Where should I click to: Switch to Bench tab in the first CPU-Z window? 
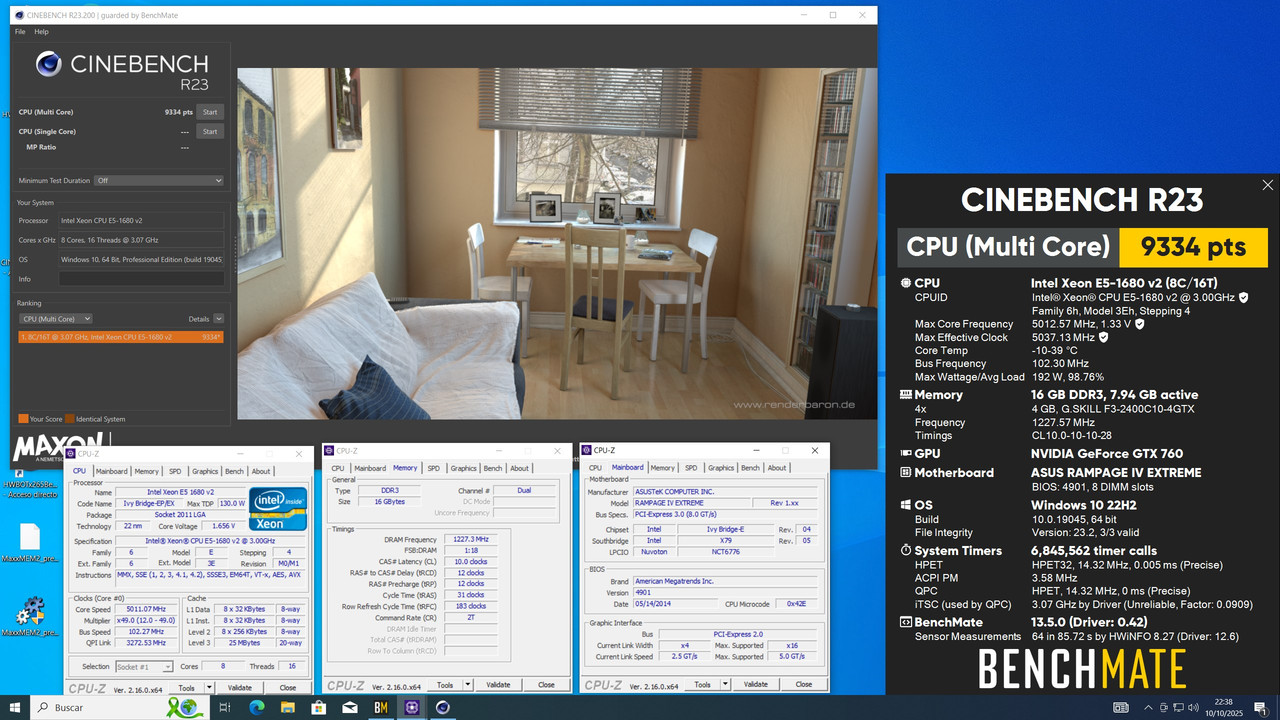point(234,471)
